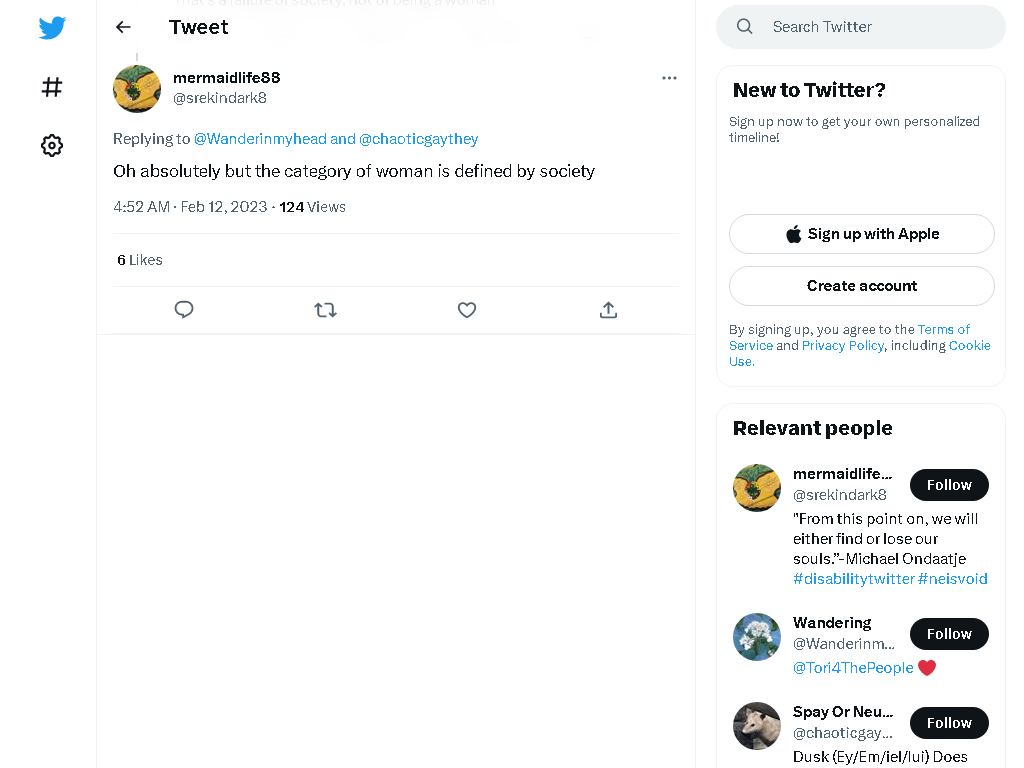Viewport: 1024px width, 768px height.
Task: Share the tweet using the upload icon
Action: click(x=608, y=310)
